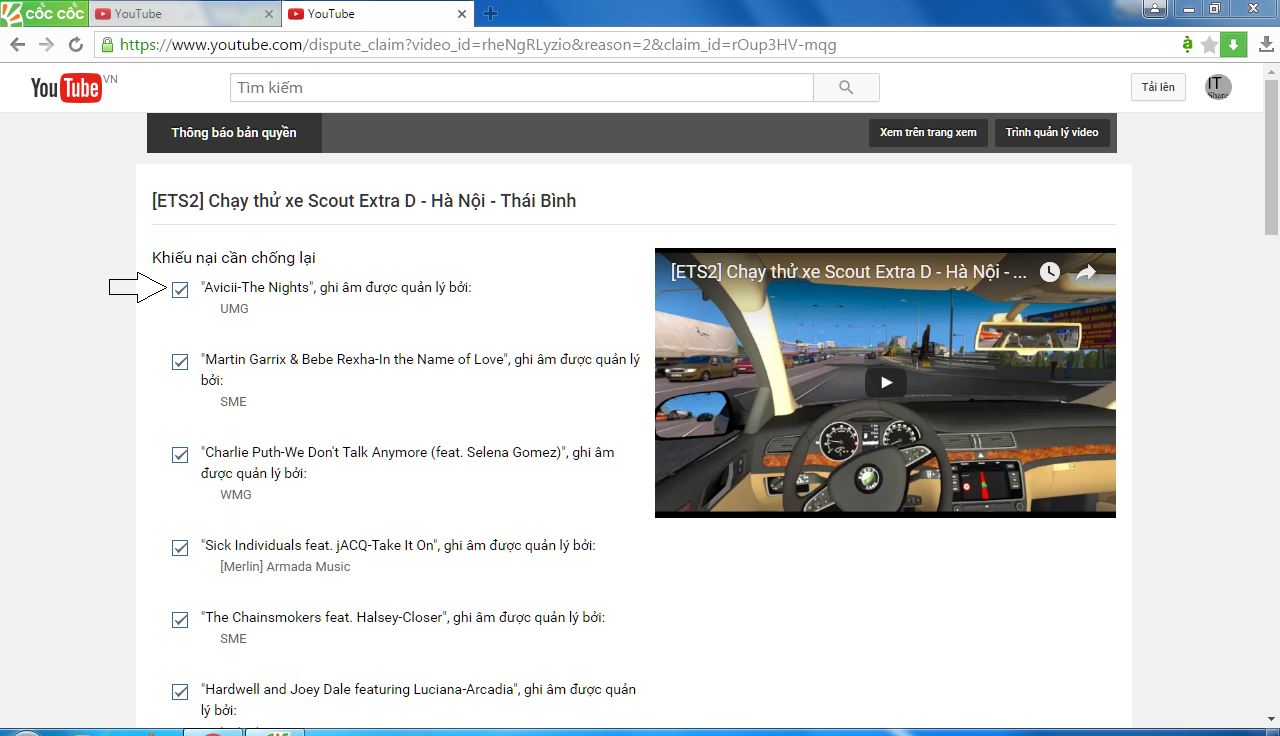
Task: Toggle the Vietnamese typing à icon
Action: click(1187, 44)
